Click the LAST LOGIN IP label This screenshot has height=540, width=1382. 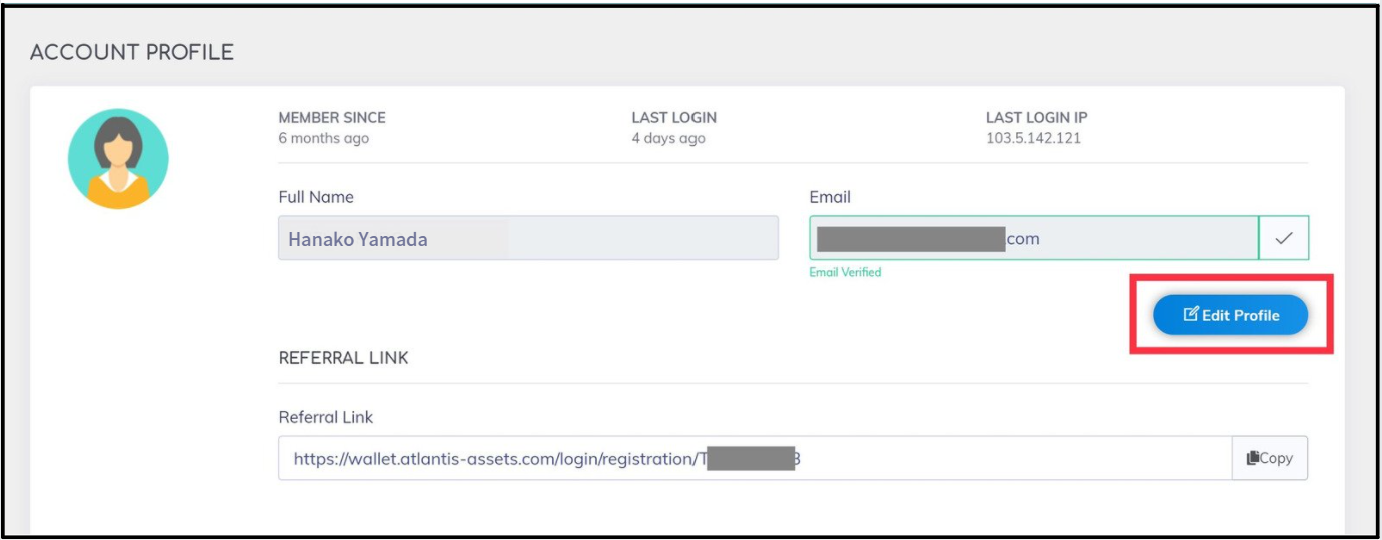(1037, 118)
